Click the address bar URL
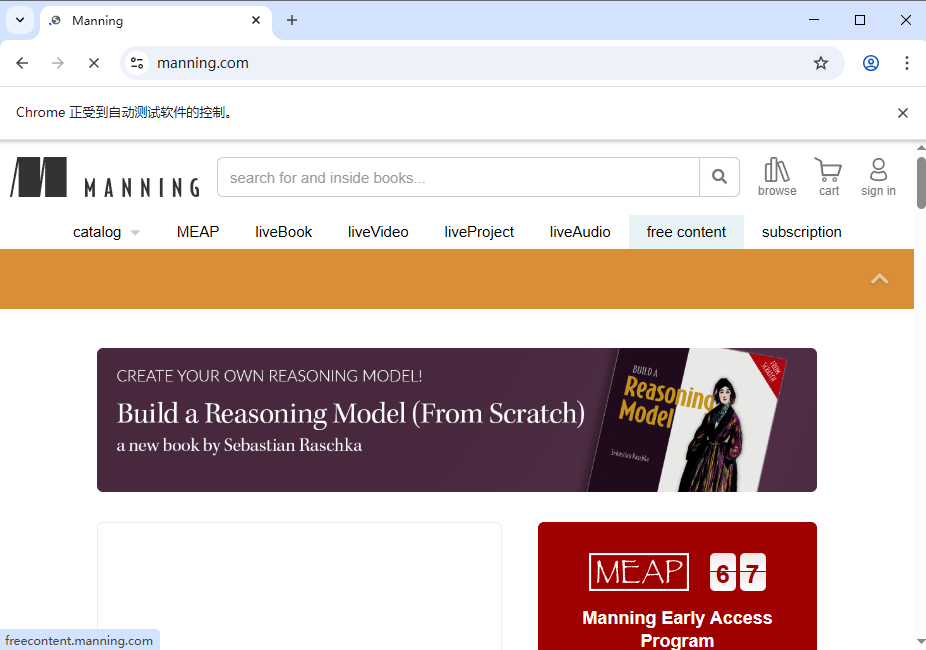 [x=203, y=63]
